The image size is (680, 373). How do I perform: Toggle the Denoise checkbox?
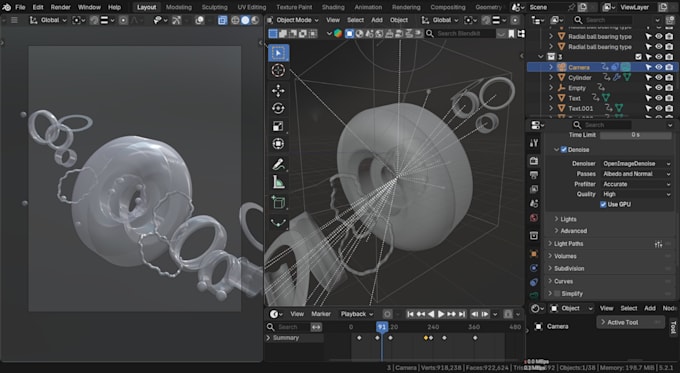pos(564,150)
